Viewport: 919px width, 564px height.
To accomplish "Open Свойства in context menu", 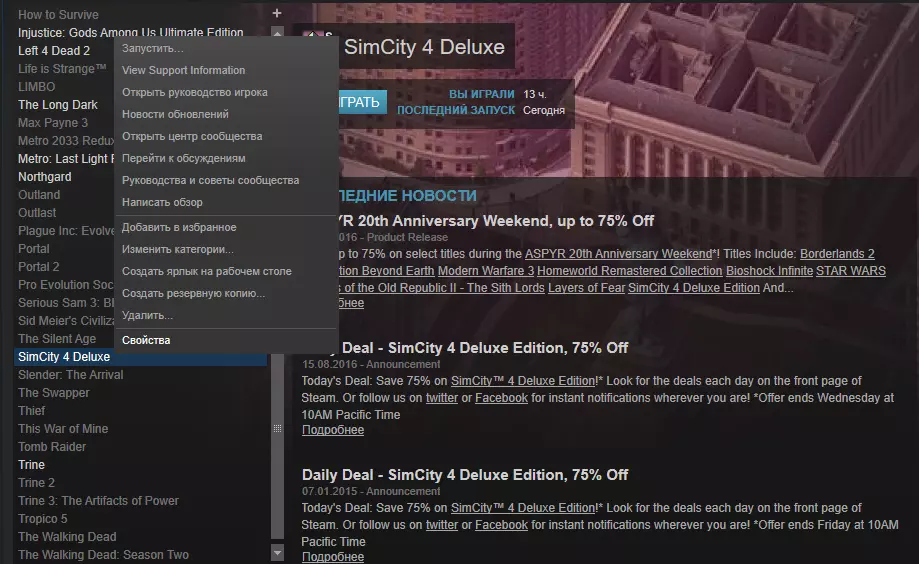I will 146,340.
